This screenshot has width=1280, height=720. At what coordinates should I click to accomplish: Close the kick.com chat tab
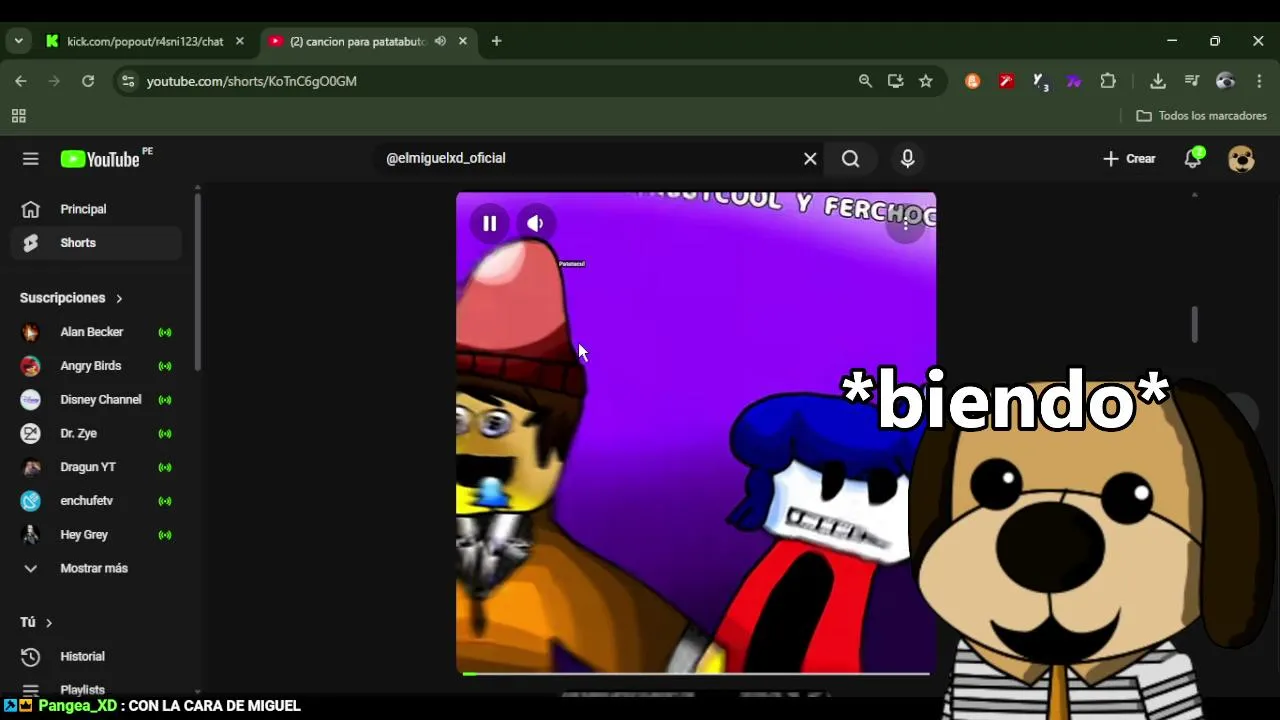pos(239,41)
